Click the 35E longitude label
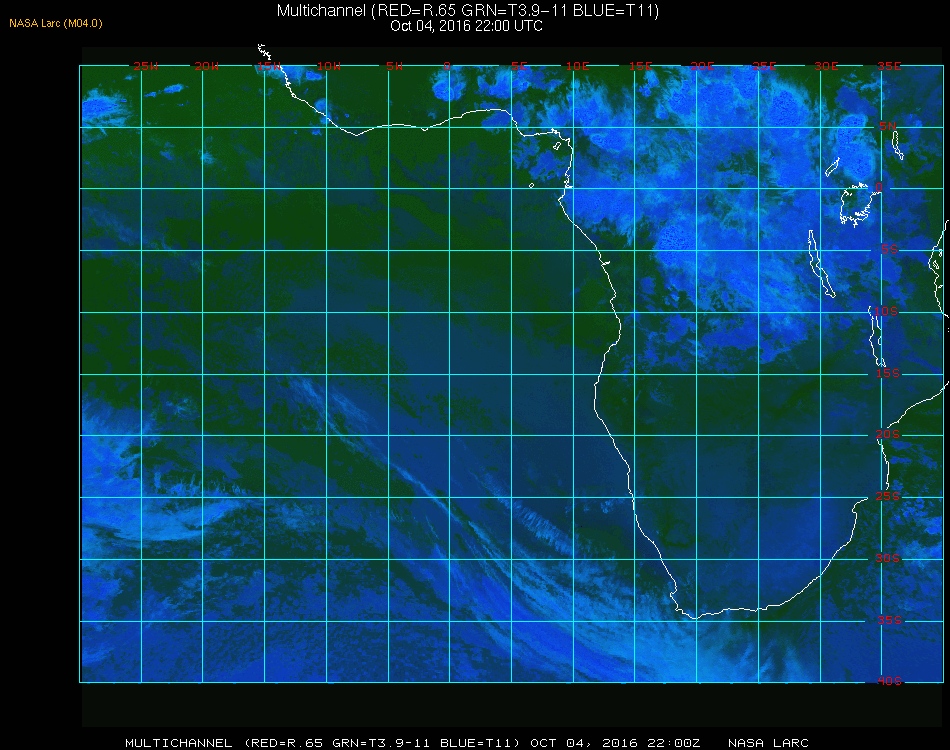Image resolution: width=950 pixels, height=750 pixels. [x=889, y=66]
